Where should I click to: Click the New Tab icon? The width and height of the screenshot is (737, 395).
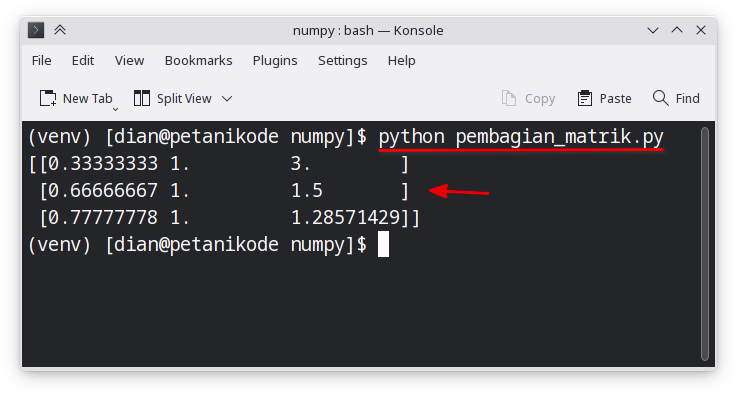[47, 98]
